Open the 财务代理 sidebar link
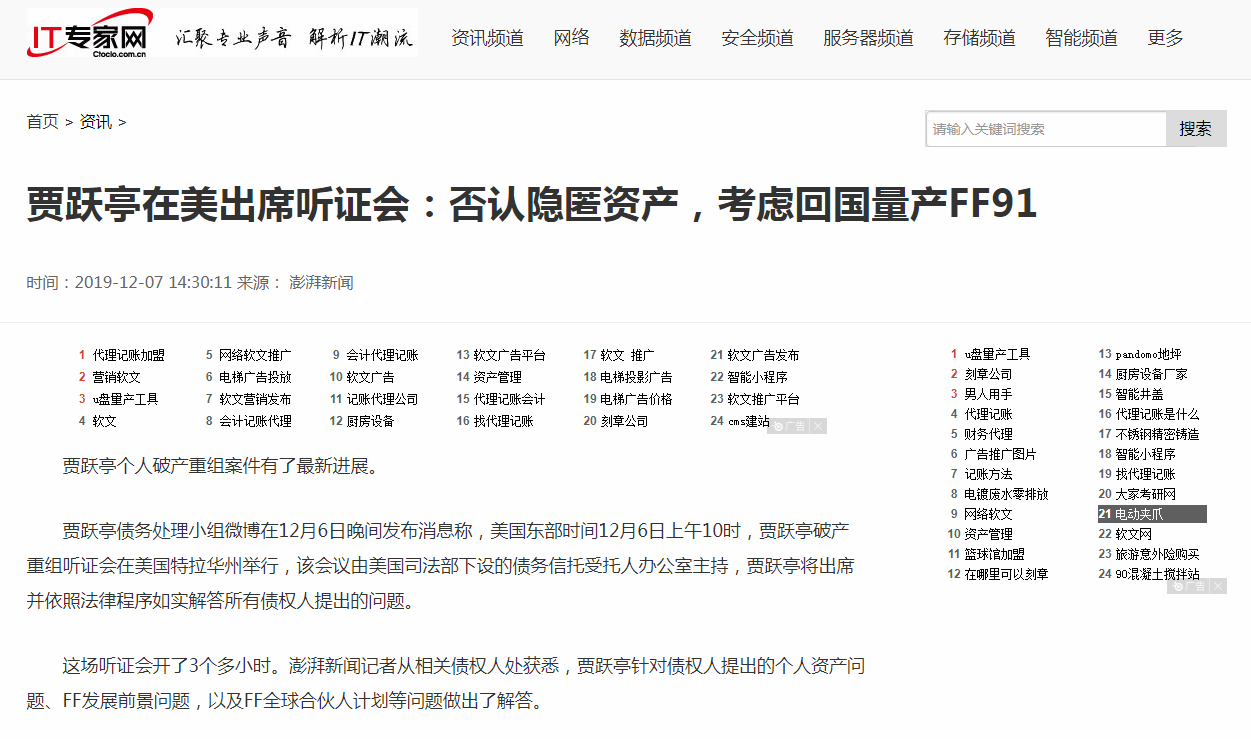Image resolution: width=1251 pixels, height=739 pixels. click(988, 434)
